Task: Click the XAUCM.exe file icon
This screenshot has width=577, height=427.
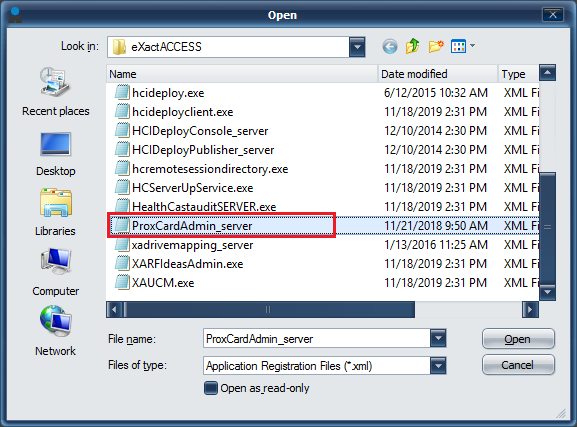Action: pos(122,282)
